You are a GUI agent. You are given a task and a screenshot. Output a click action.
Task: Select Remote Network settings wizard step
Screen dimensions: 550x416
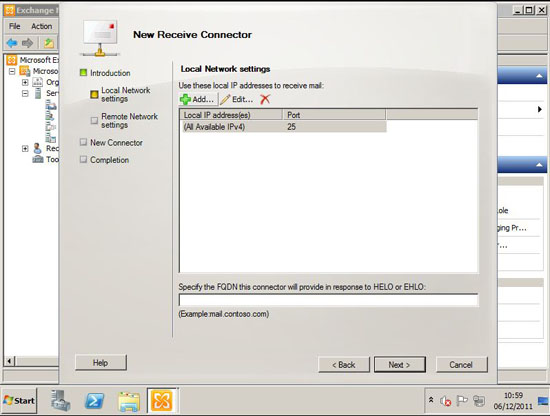[129, 121]
